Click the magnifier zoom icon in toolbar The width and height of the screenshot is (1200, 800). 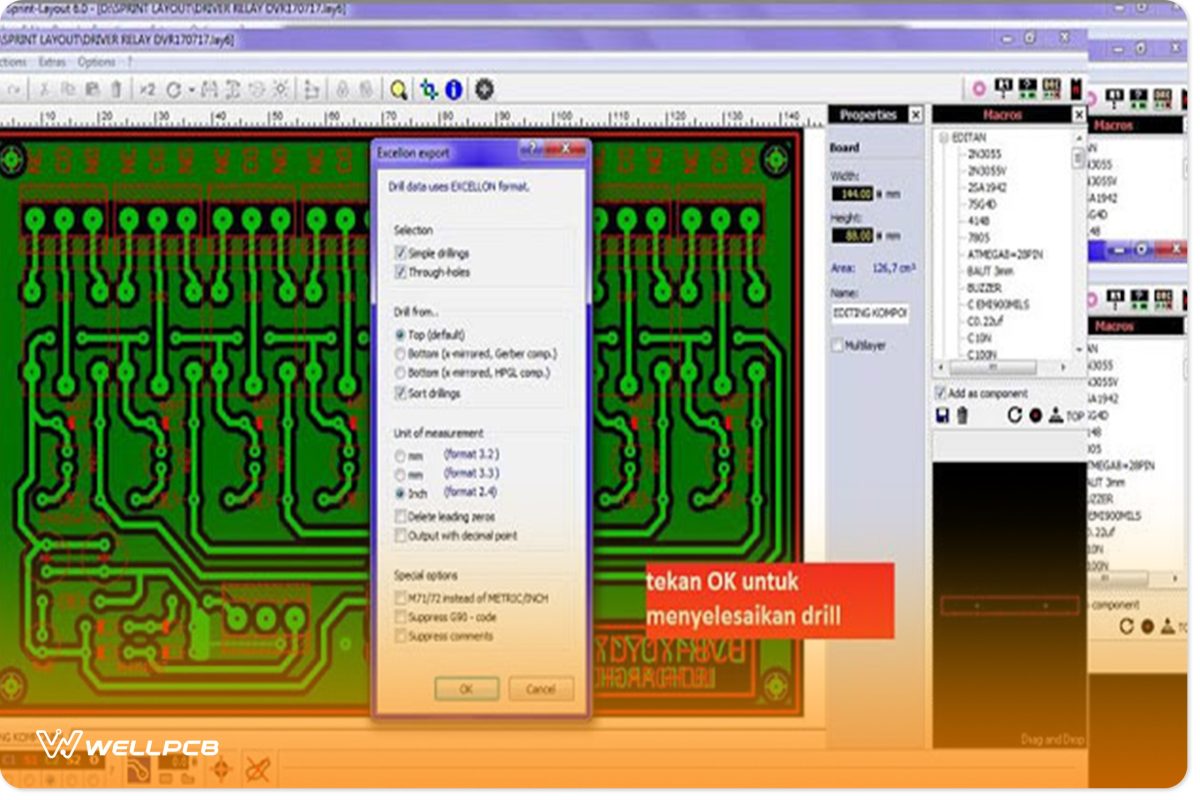click(x=399, y=89)
